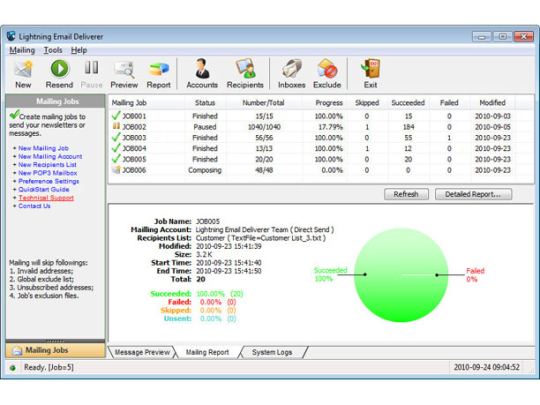Click the 1040/1040 number cell
The width and height of the screenshot is (540, 405).
click(264, 127)
